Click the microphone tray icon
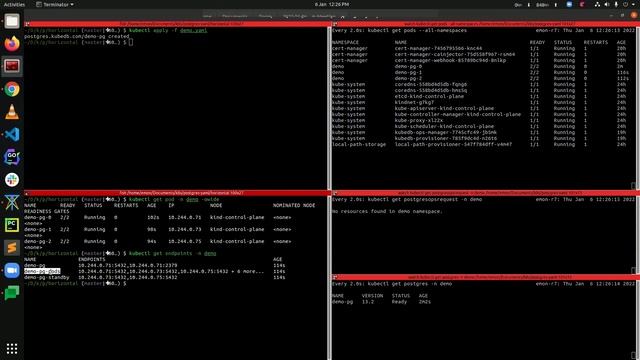 click(x=616, y=4)
